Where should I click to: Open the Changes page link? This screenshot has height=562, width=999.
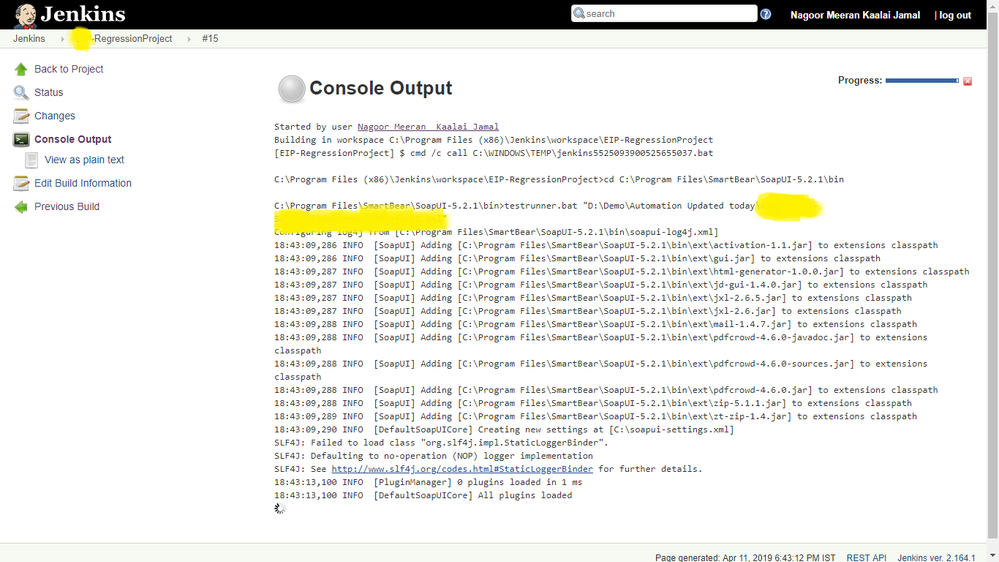point(55,116)
